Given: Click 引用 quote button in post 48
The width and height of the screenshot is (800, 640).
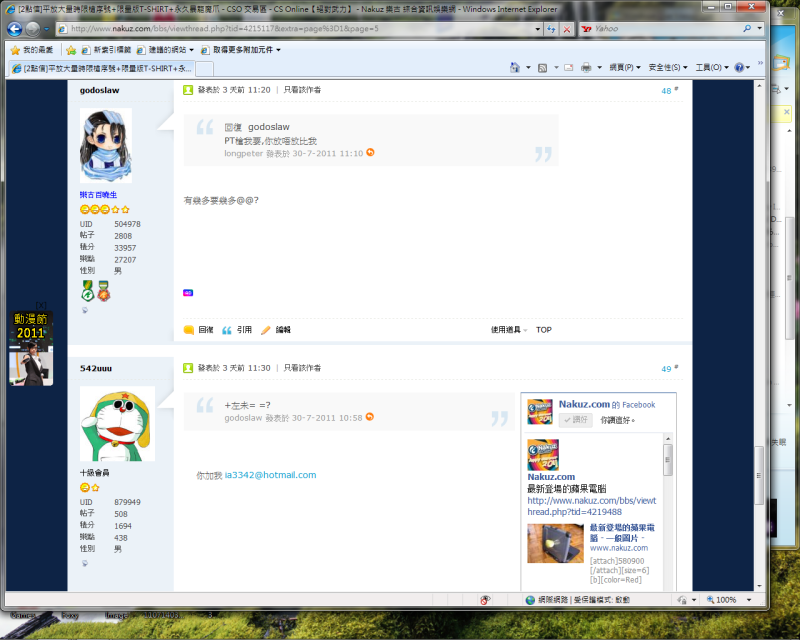Looking at the screenshot, I should coord(237,330).
